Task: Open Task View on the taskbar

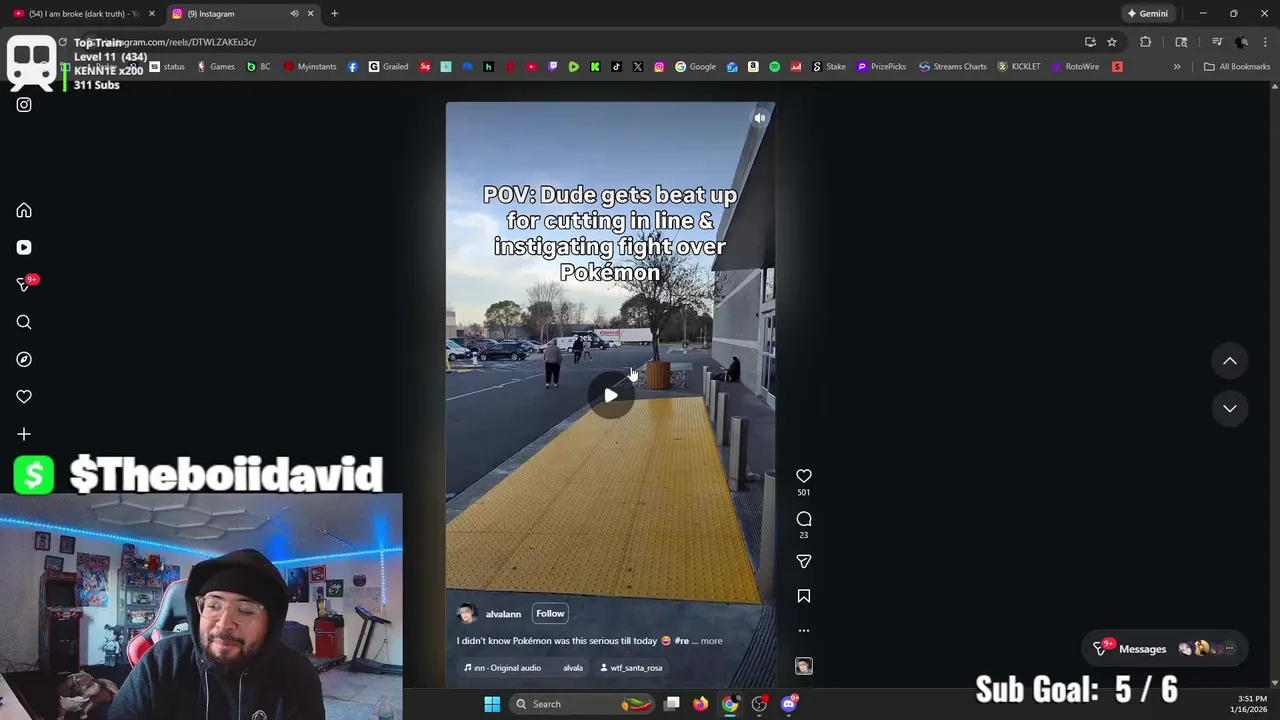Action: click(x=672, y=704)
